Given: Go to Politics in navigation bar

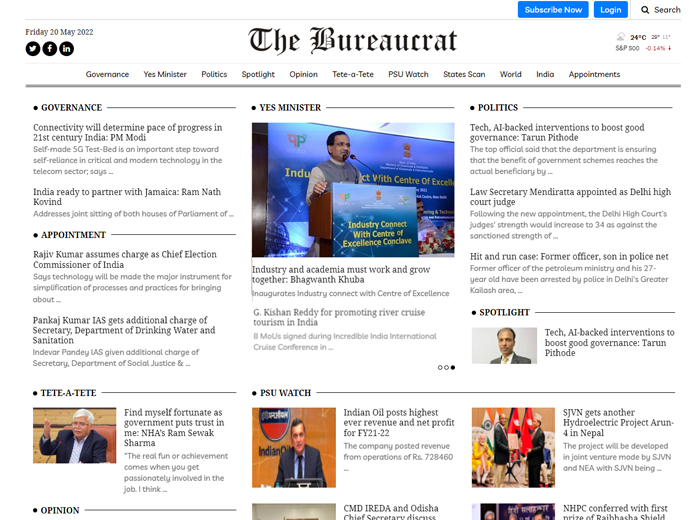Looking at the screenshot, I should tap(214, 74).
